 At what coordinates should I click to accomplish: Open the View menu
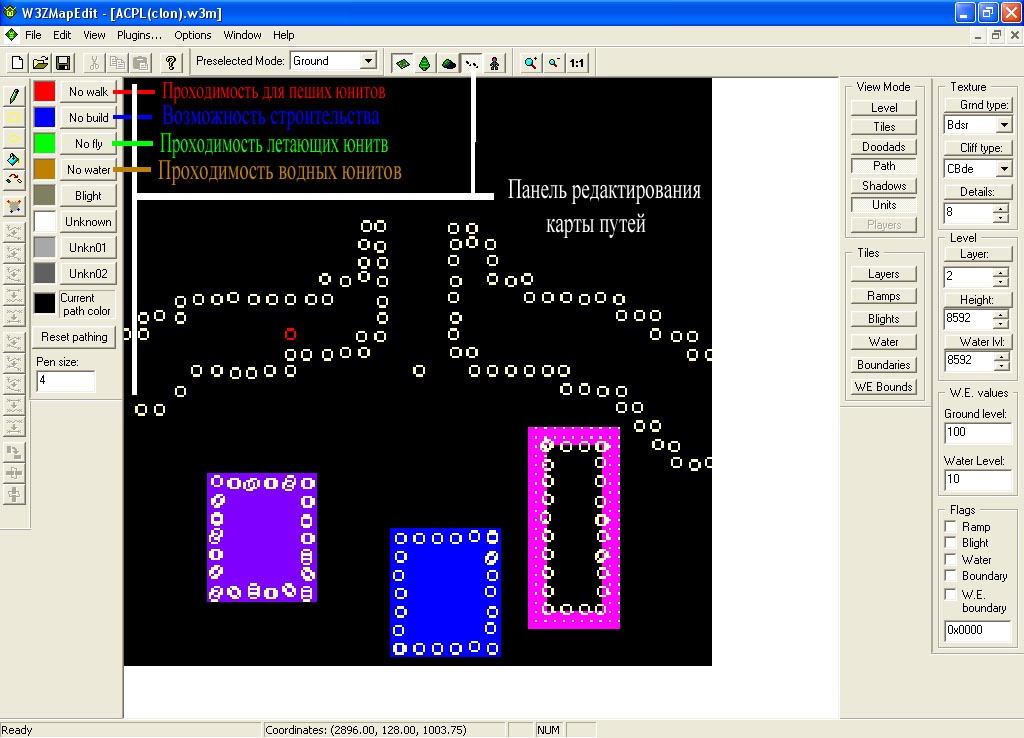(94, 35)
